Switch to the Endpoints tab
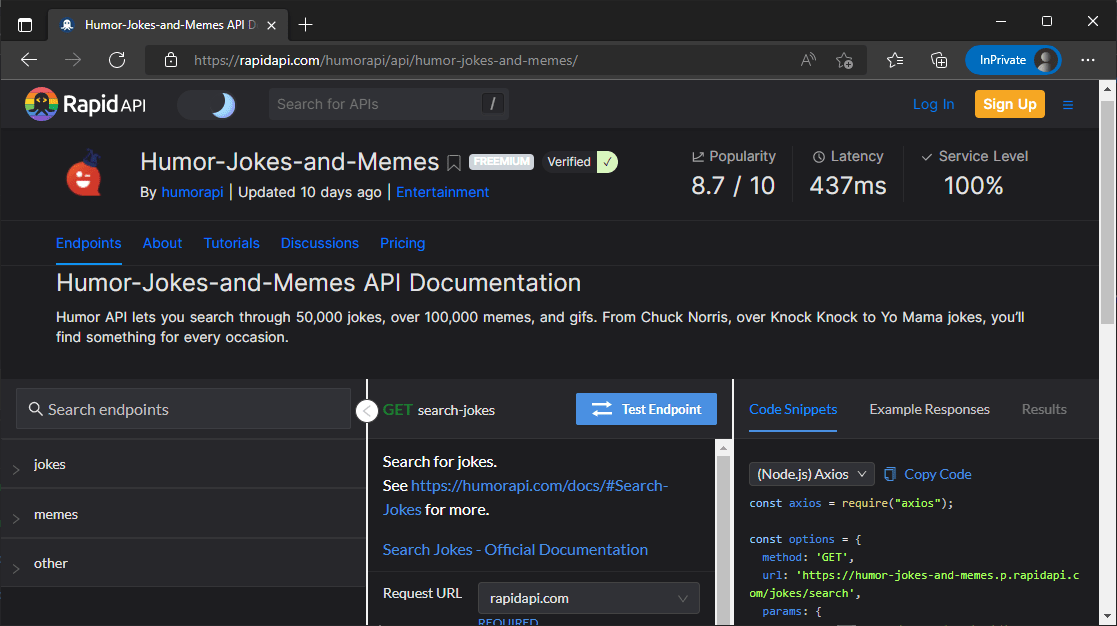 point(88,244)
